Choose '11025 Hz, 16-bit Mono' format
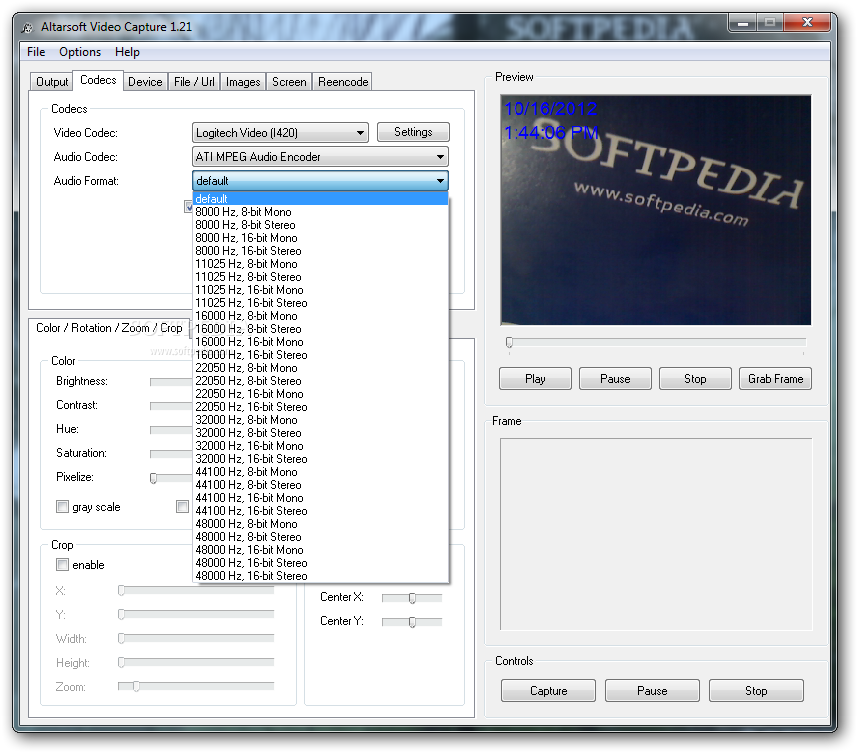The height and width of the screenshot is (753, 858). click(320, 290)
